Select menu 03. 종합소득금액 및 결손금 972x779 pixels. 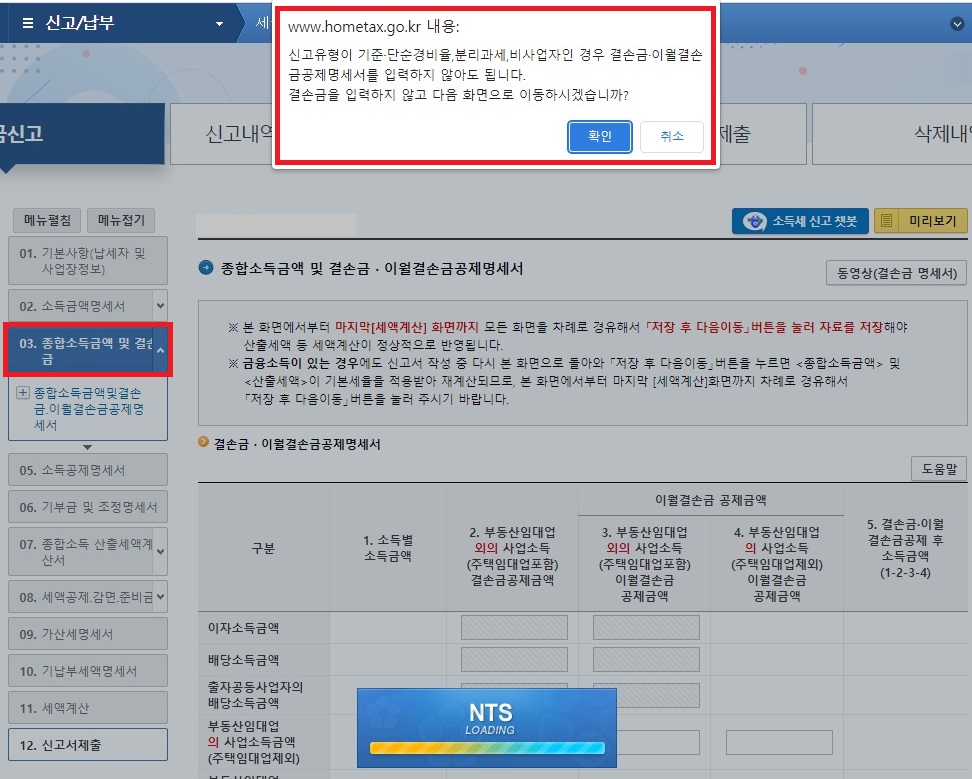(81, 351)
